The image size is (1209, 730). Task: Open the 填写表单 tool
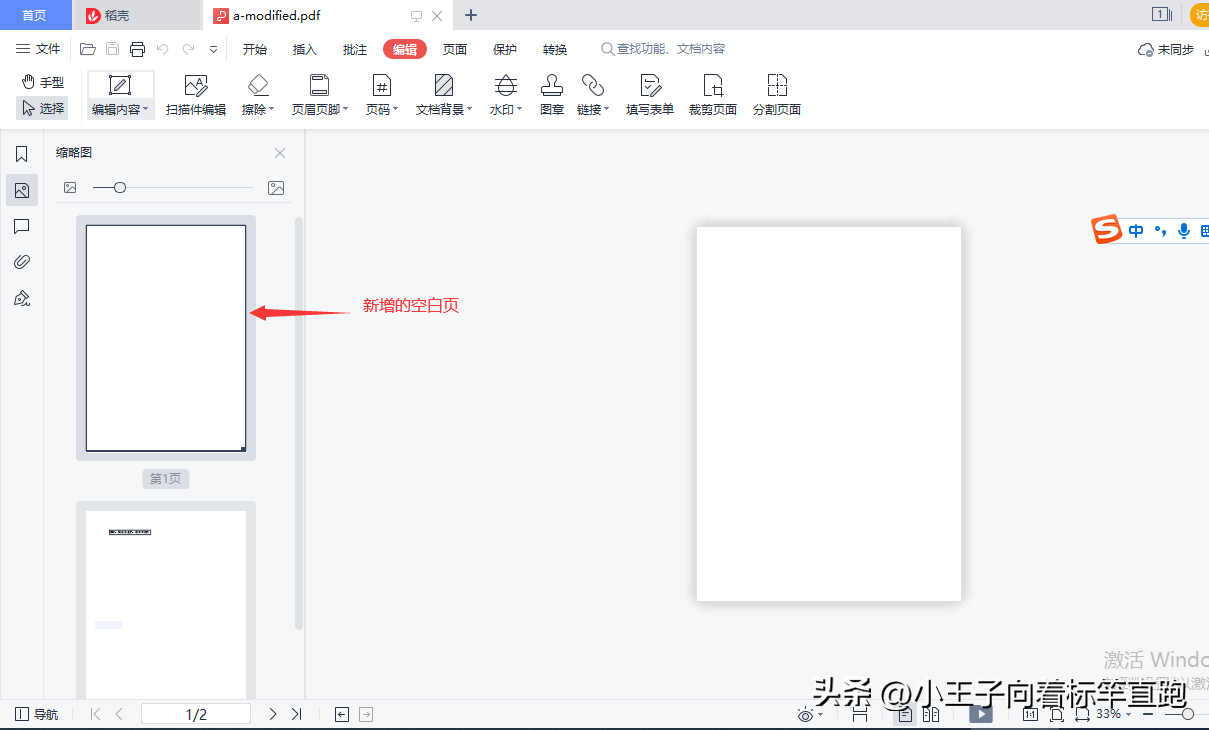(x=650, y=96)
